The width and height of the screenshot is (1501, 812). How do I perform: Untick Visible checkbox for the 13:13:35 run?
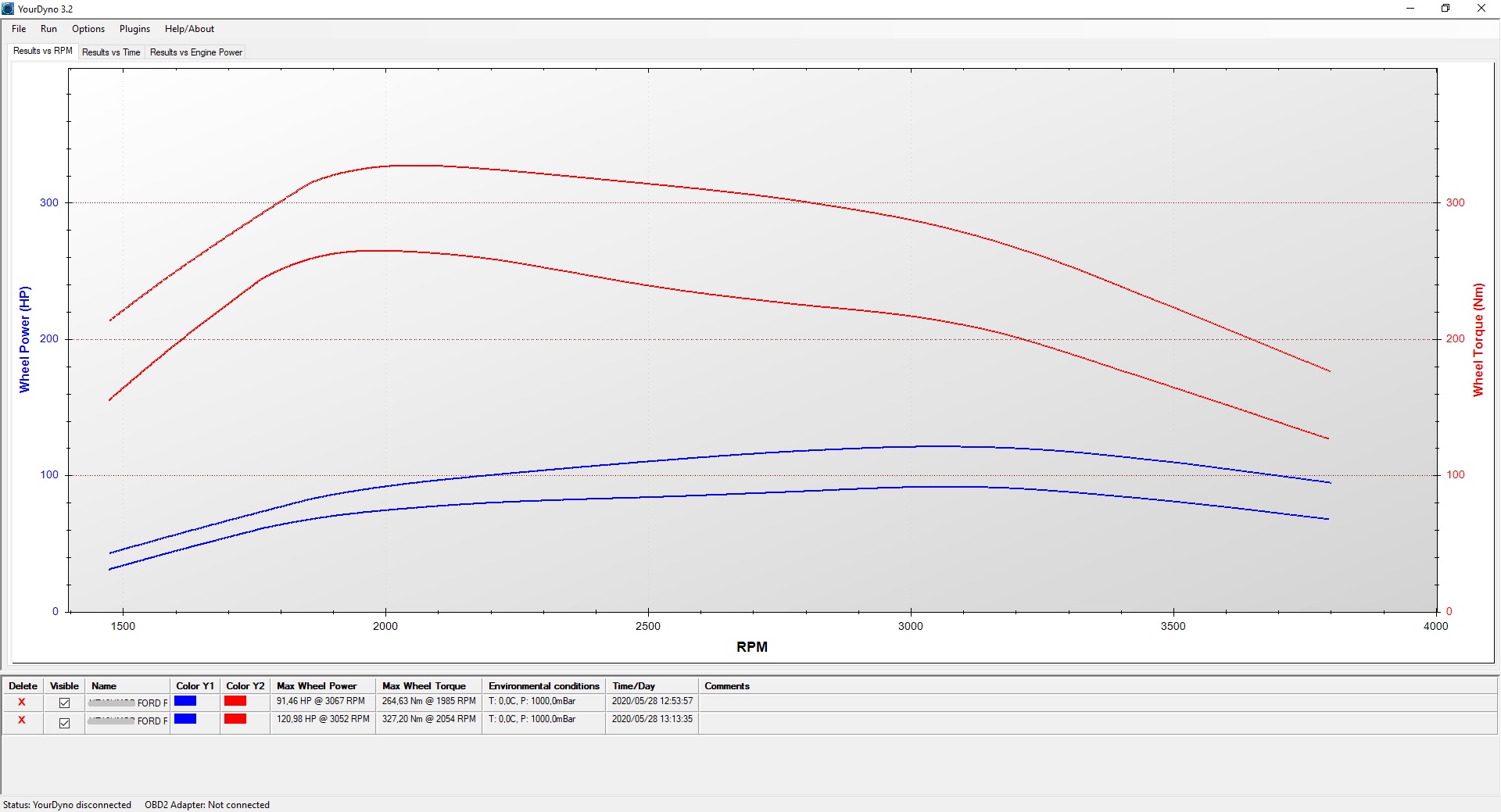tap(64, 723)
